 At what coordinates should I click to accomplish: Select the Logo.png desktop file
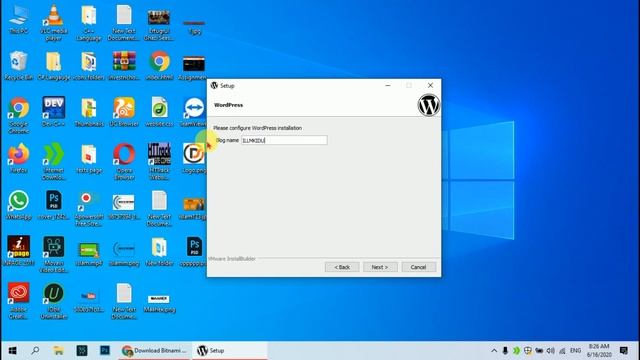coord(194,158)
